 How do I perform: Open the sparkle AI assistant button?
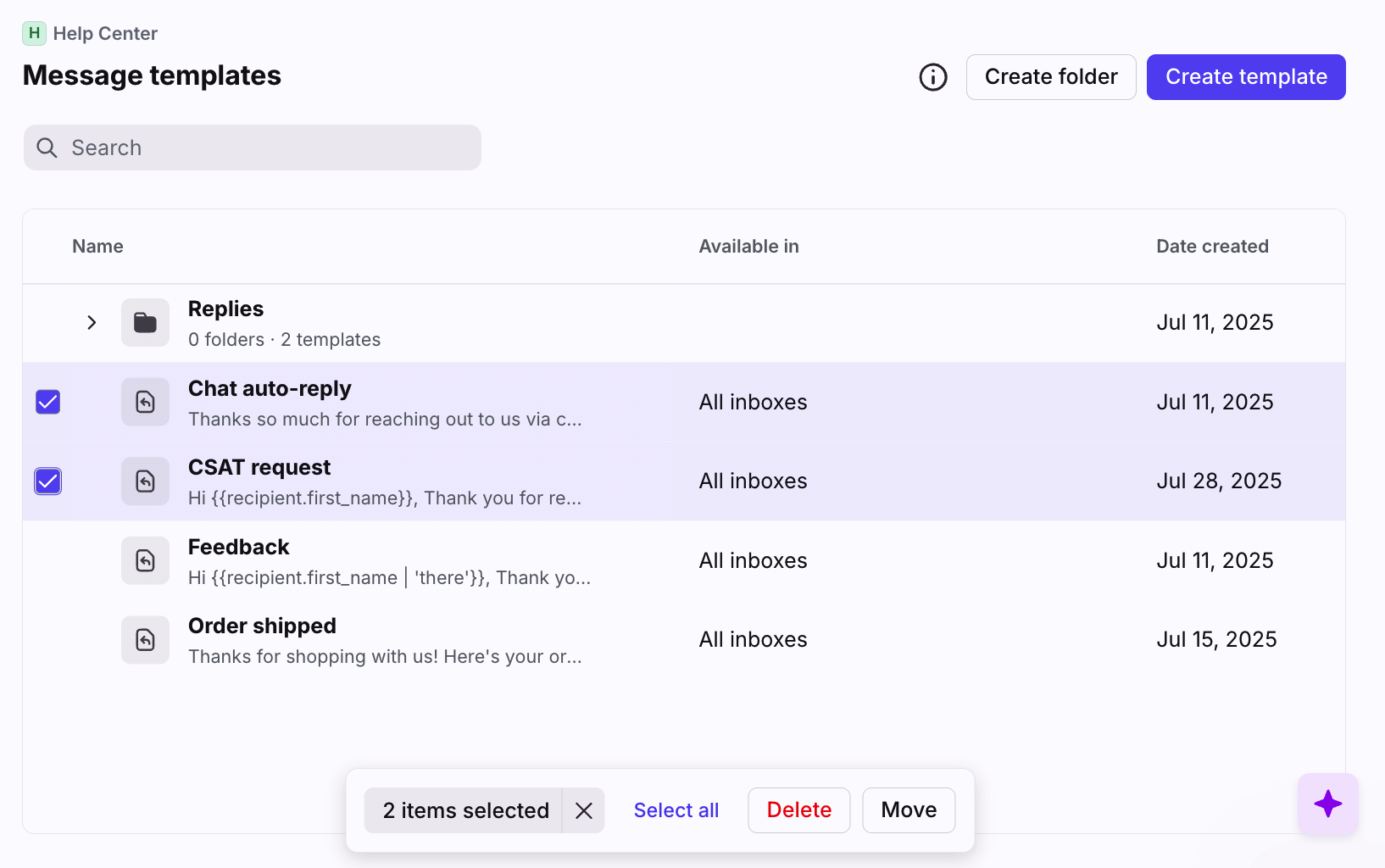coord(1327,804)
